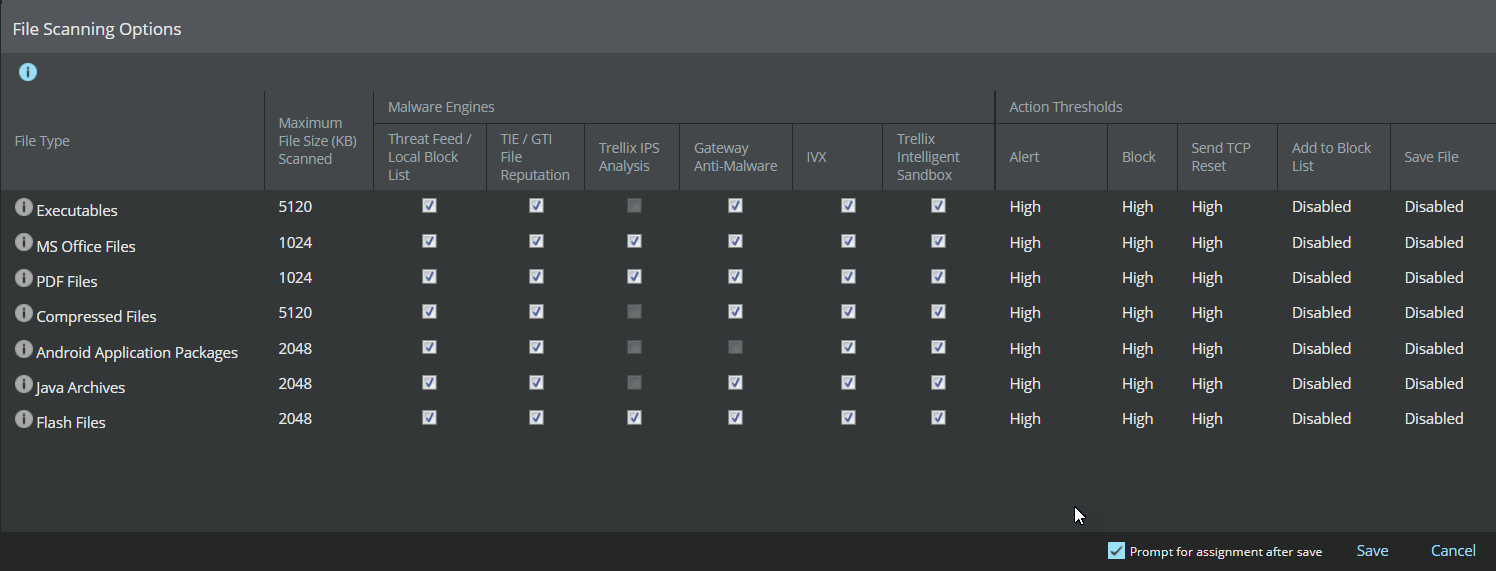Viewport: 1496px width, 571px height.
Task: Change Alert threshold for PDF Files
Action: pos(1025,278)
